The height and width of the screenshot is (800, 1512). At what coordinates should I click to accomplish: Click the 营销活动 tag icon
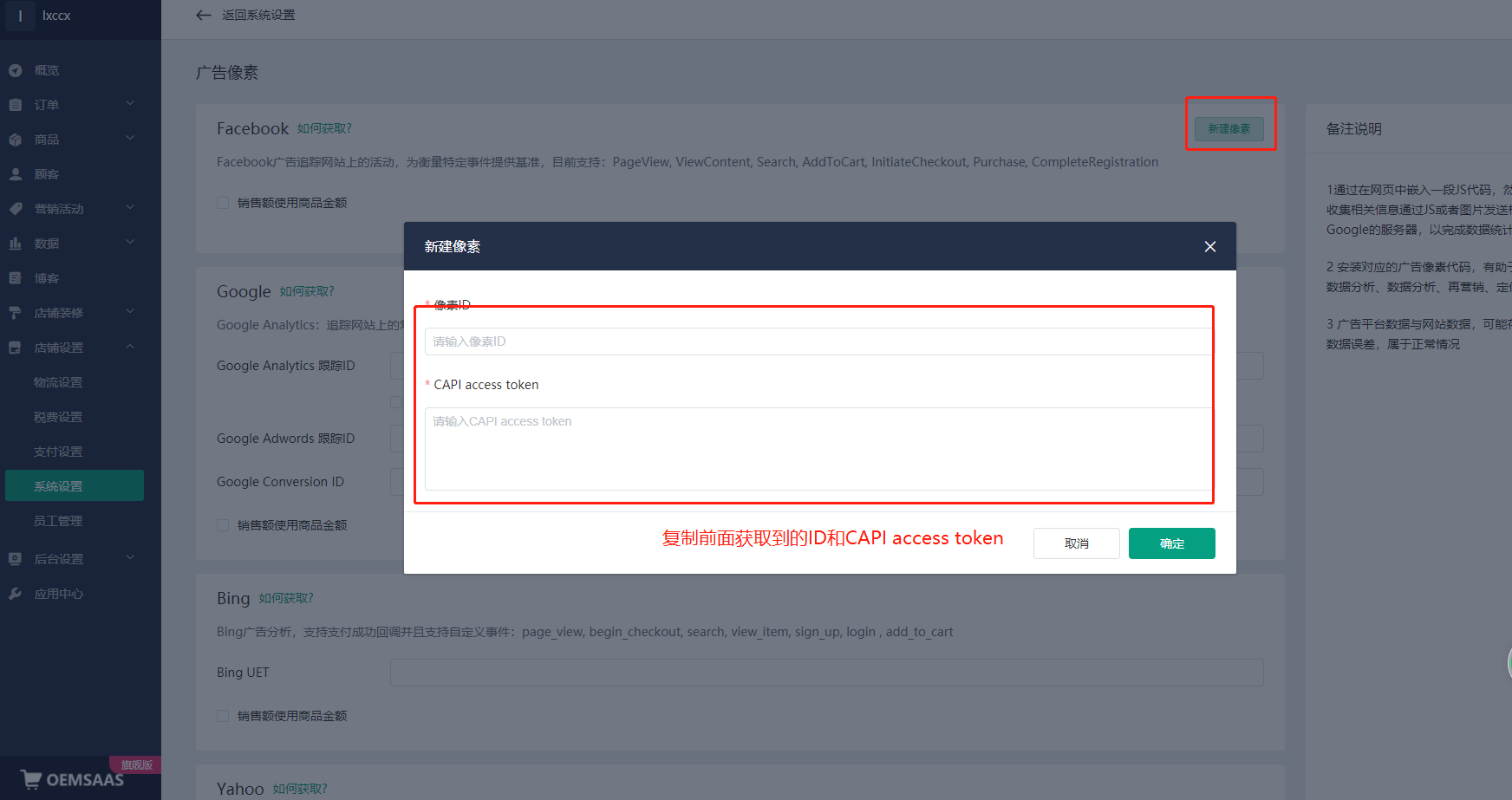pos(15,209)
